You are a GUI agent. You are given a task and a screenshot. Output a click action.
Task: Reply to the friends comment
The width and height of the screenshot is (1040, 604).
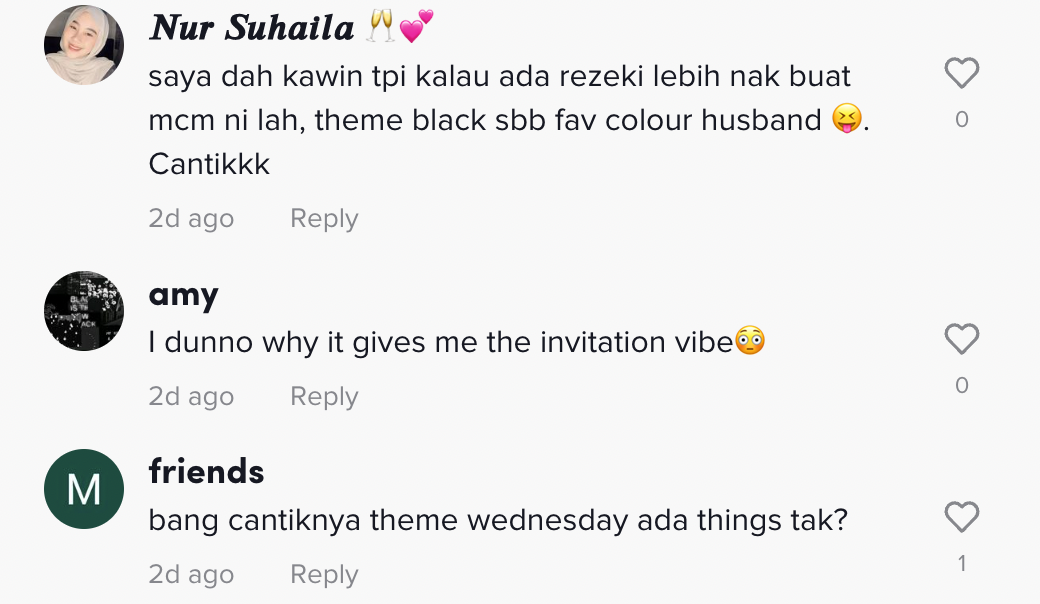(x=324, y=575)
